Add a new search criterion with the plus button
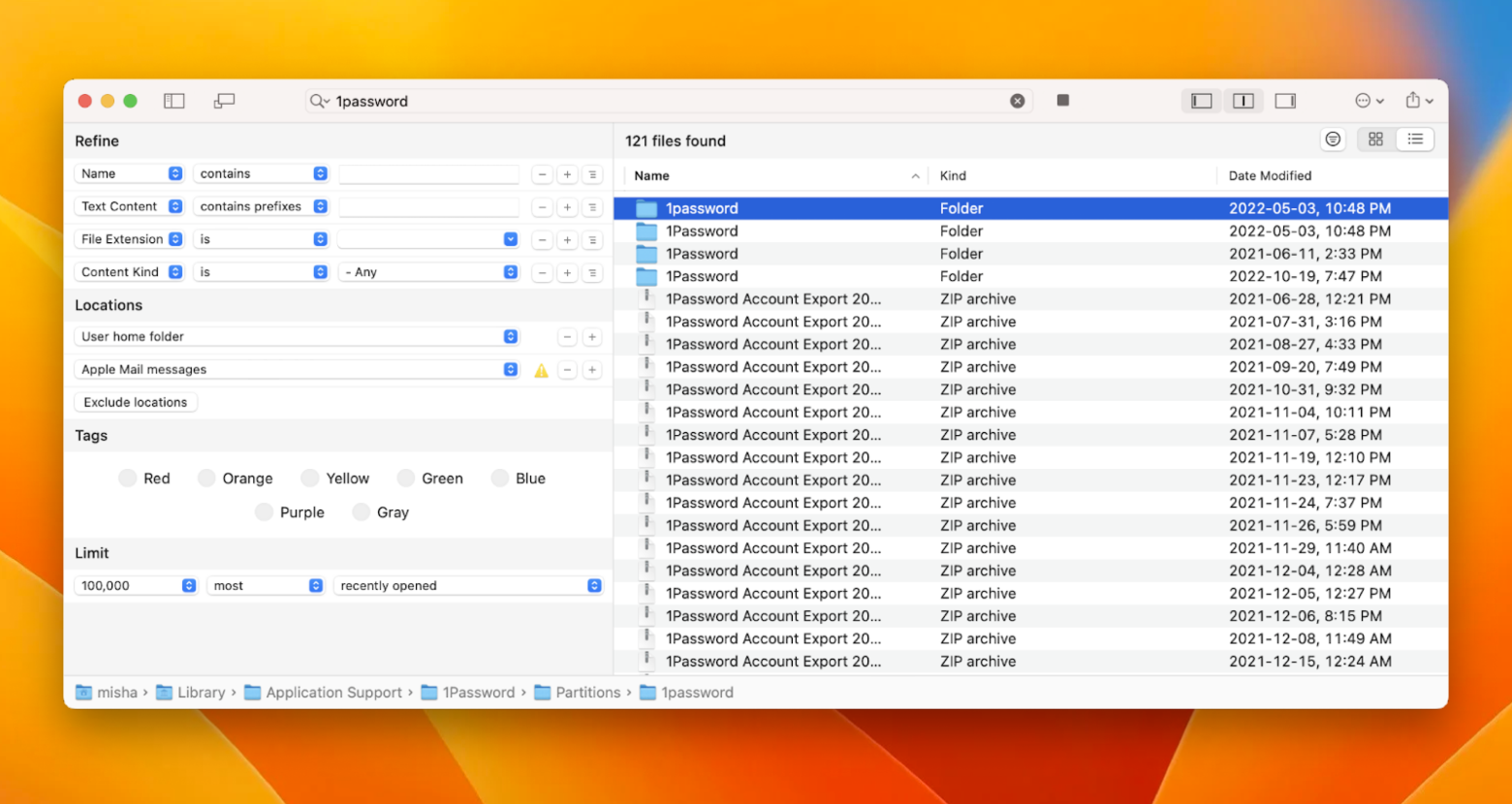The height and width of the screenshot is (804, 1512). [x=568, y=174]
